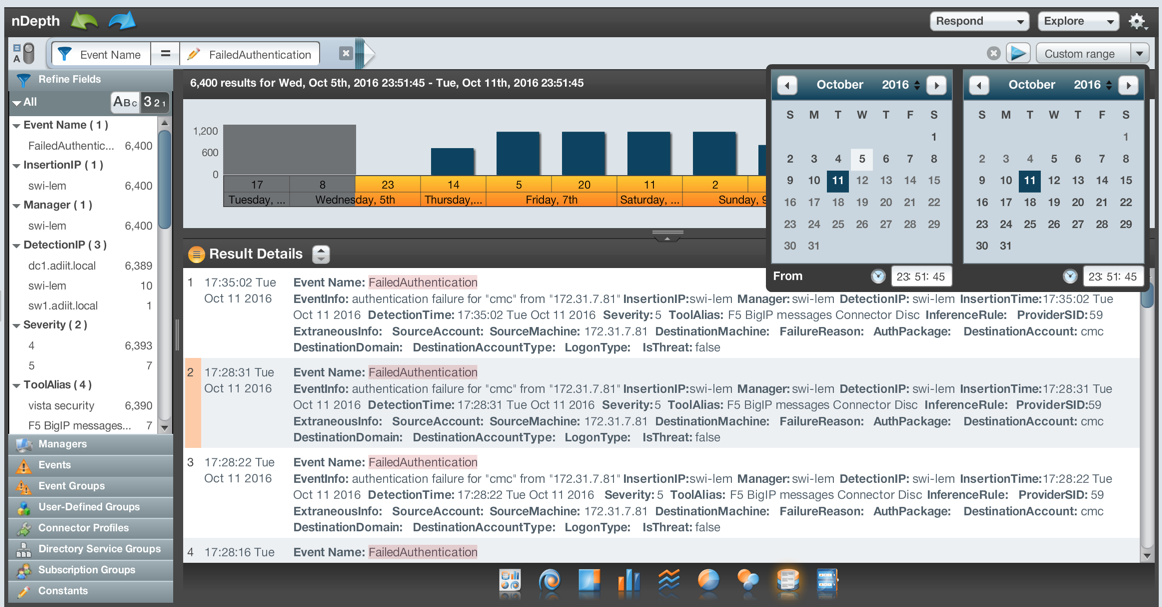Viewport: 1162px width, 607px height.
Task: Collapse the InsertionIP field group
Action: pyautogui.click(x=16, y=165)
